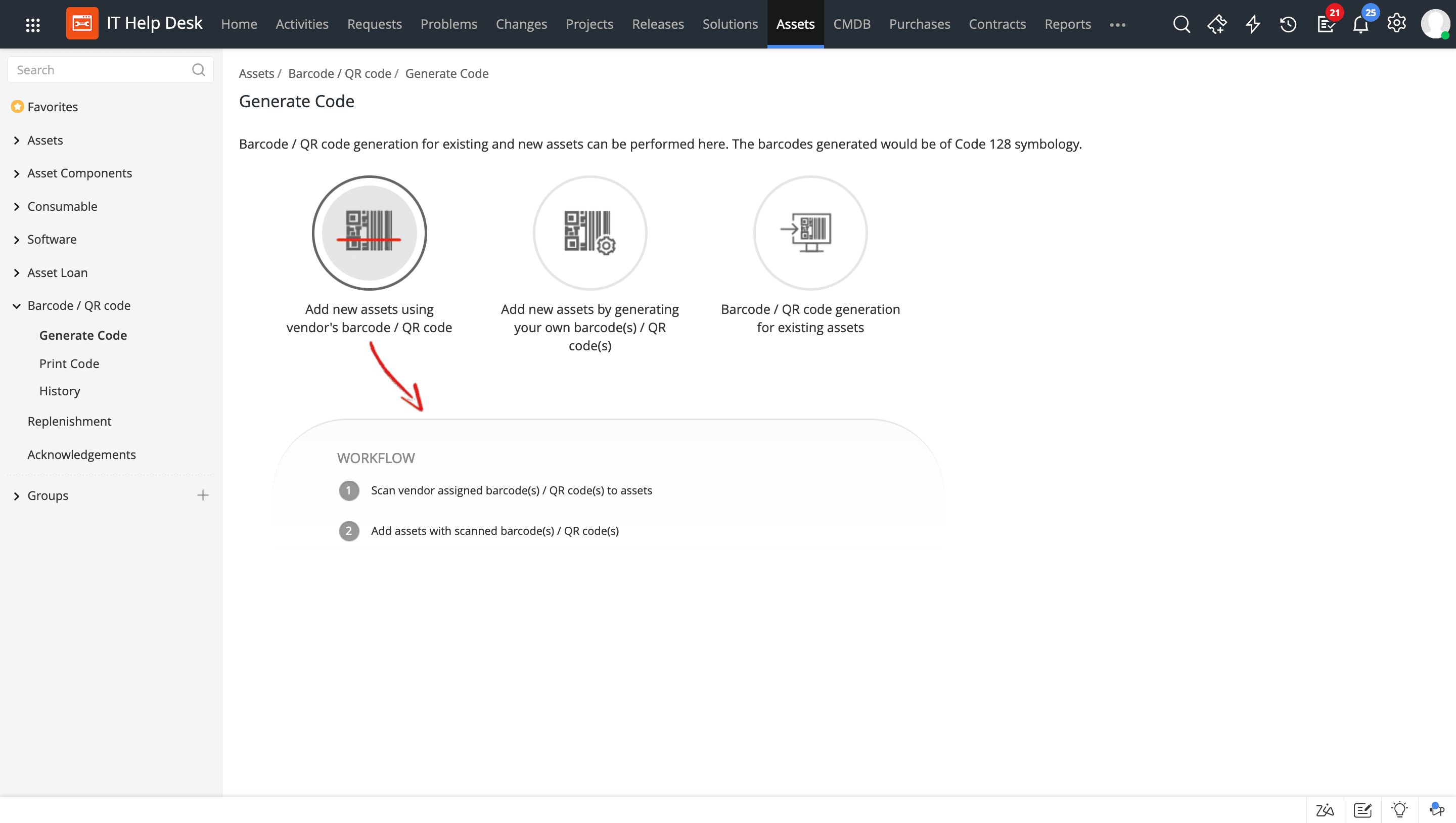The image size is (1456, 823).
Task: Click the lightning bolt quick actions icon
Action: (x=1253, y=24)
